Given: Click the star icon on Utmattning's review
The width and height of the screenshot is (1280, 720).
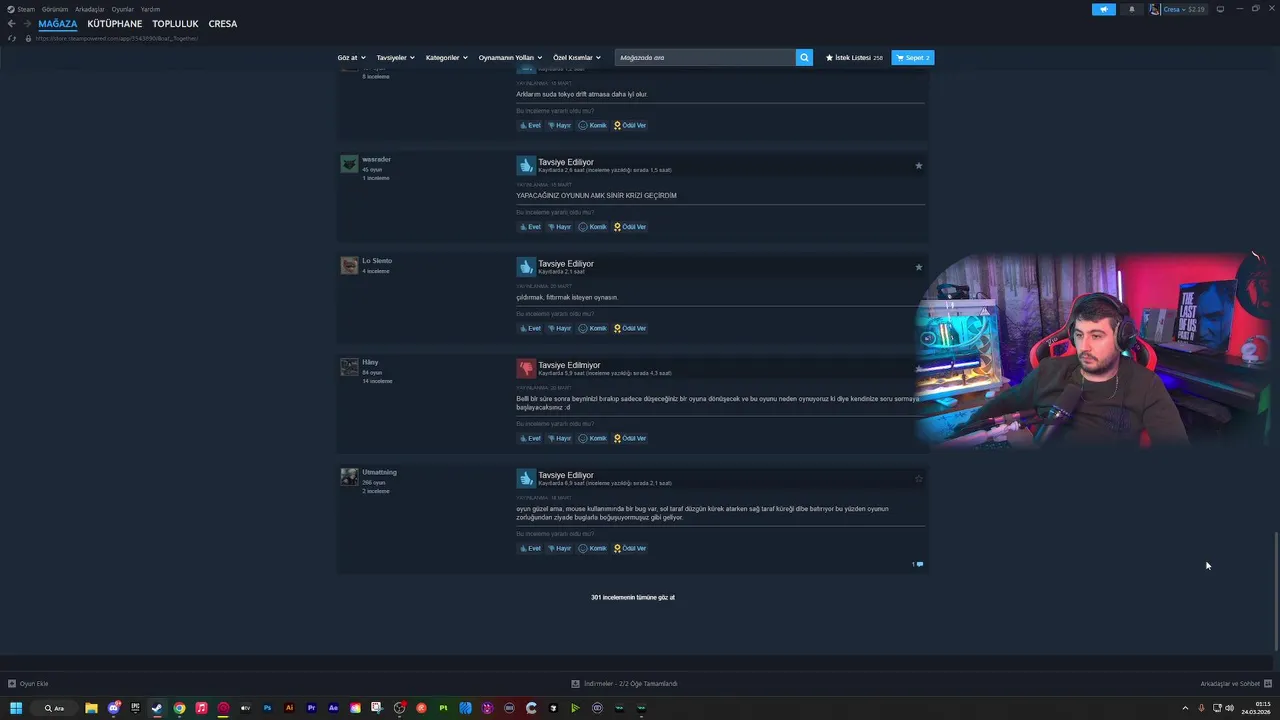Looking at the screenshot, I should 918,479.
